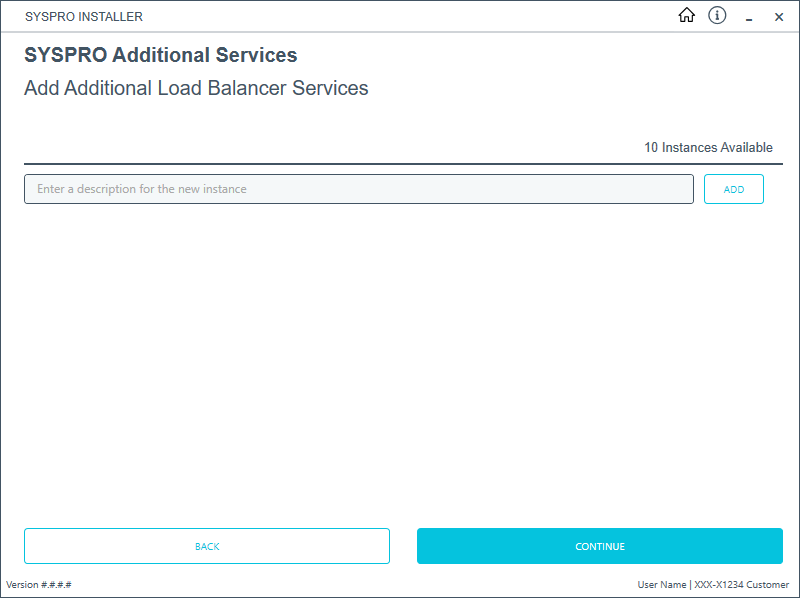Click the XXX-X1234 Customer footer text
The image size is (800, 598).
[x=742, y=584]
